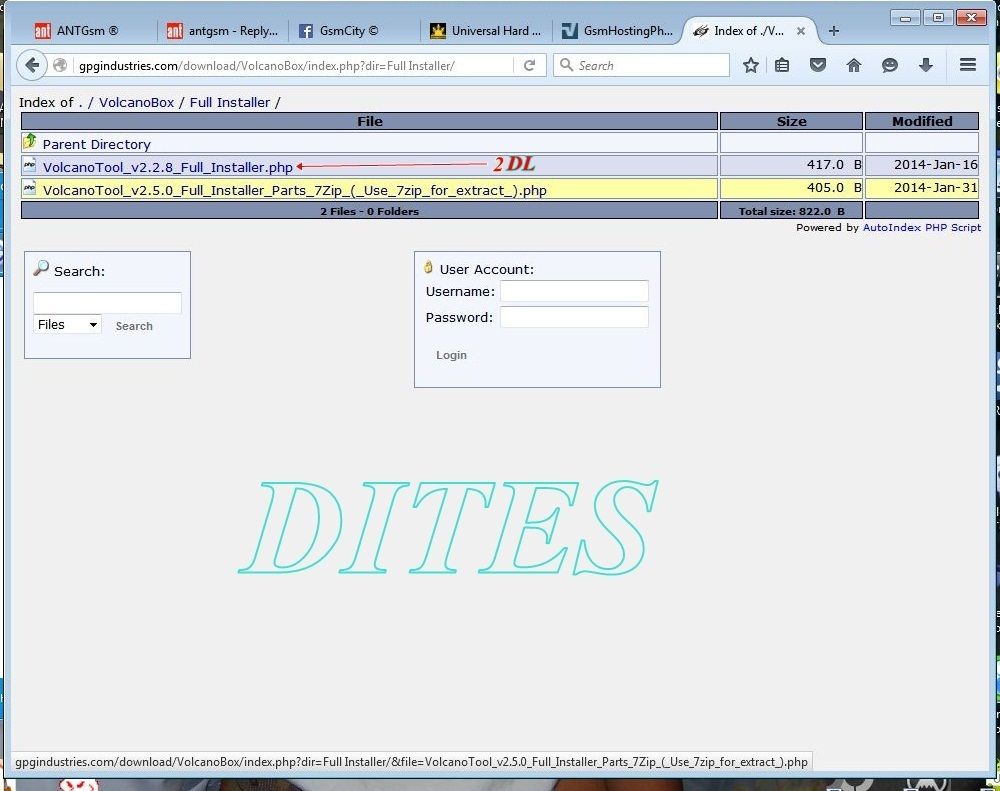This screenshot has height=791, width=1000.
Task: Select the 2014-Jan-31 modified date
Action: click(x=922, y=188)
